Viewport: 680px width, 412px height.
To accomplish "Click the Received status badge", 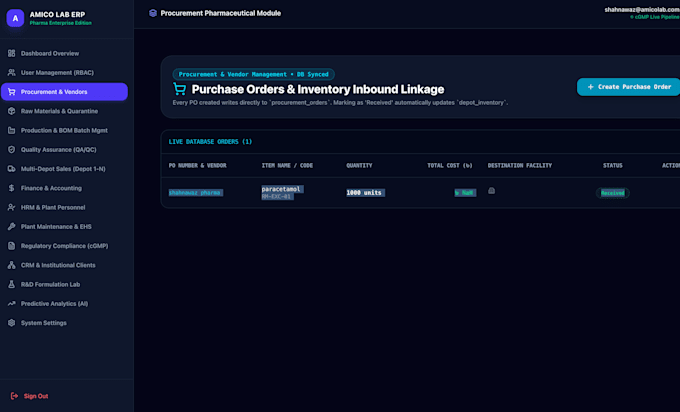I will coord(613,193).
